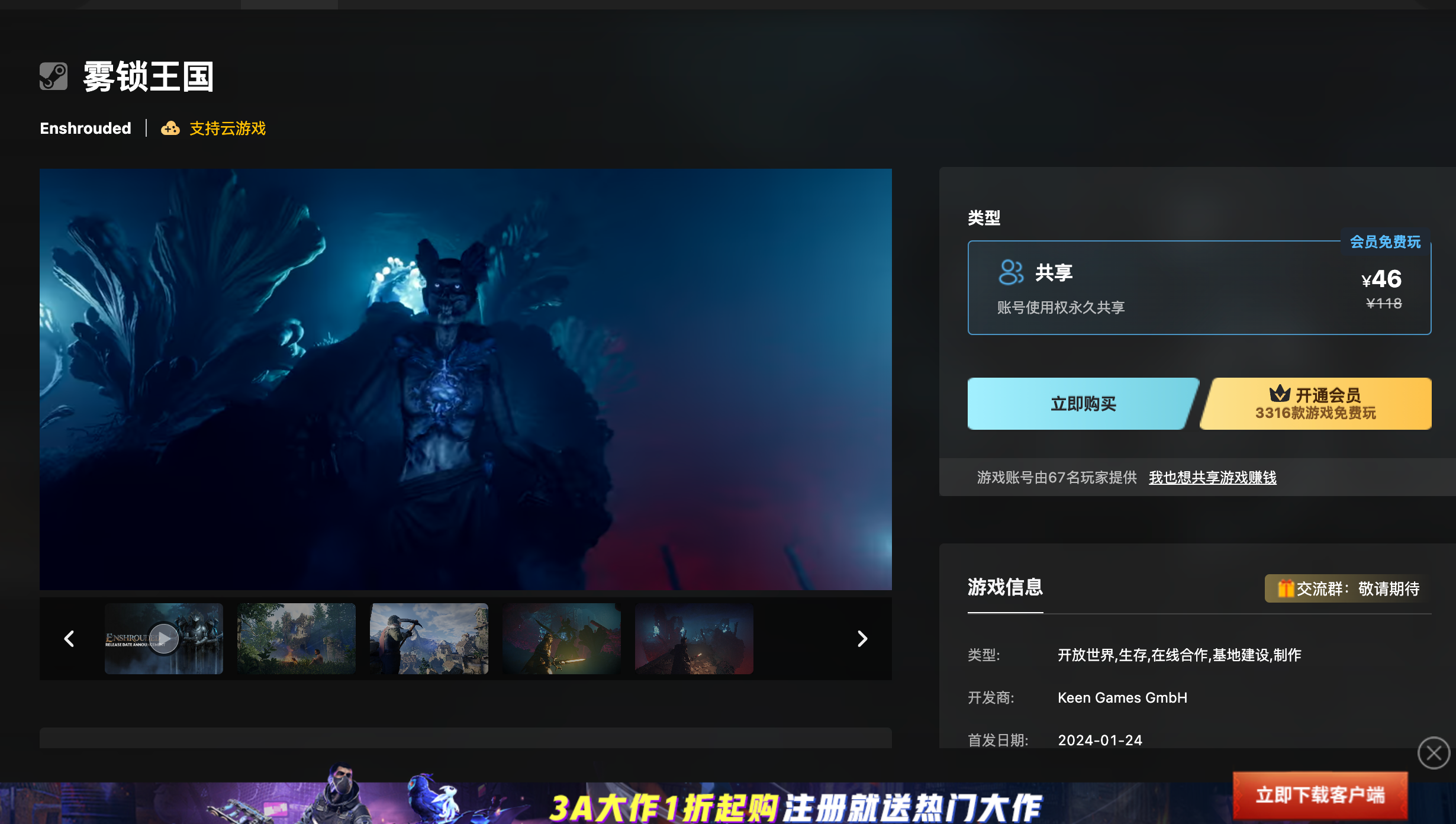Click the original price ¥118
Screen dimensions: 1456x824
click(x=1384, y=304)
